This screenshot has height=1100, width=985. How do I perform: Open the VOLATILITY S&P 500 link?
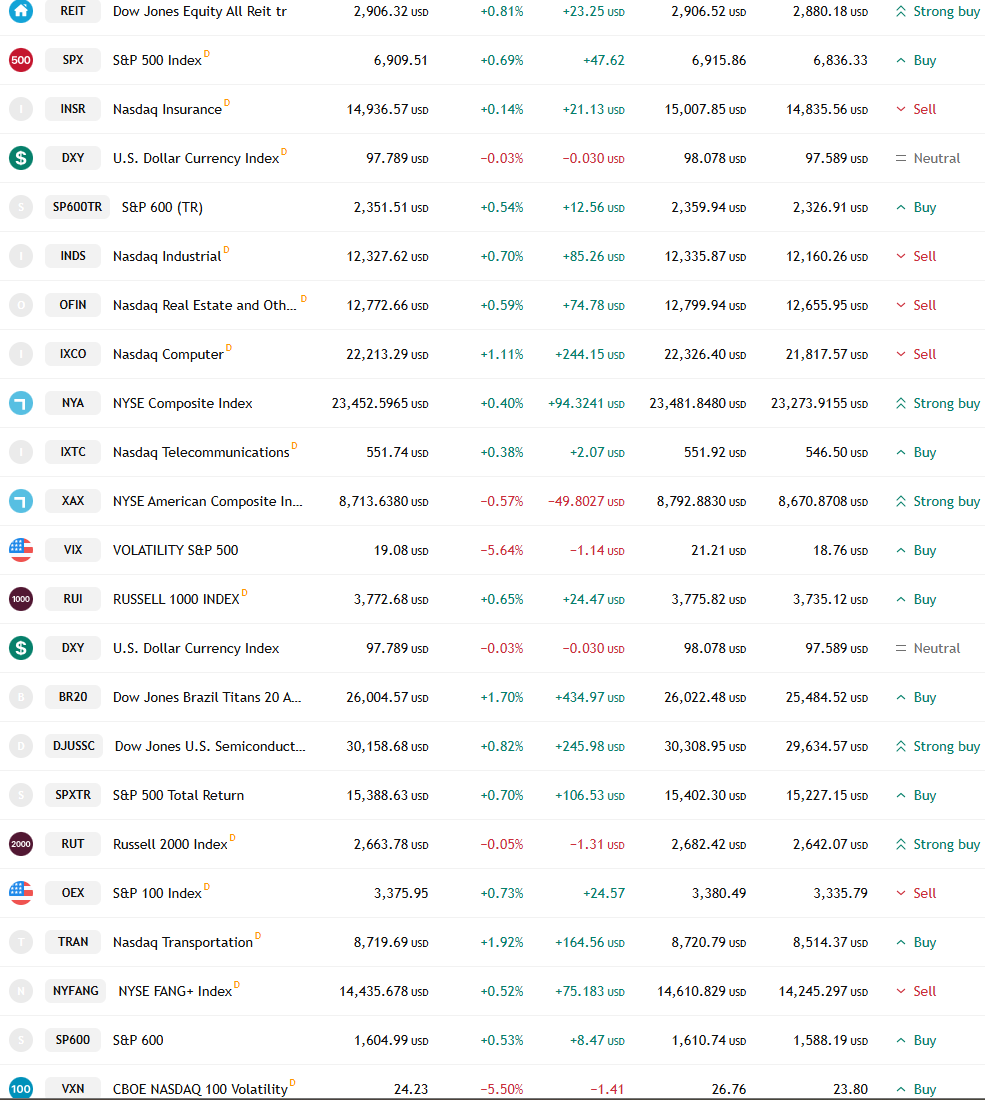click(175, 550)
